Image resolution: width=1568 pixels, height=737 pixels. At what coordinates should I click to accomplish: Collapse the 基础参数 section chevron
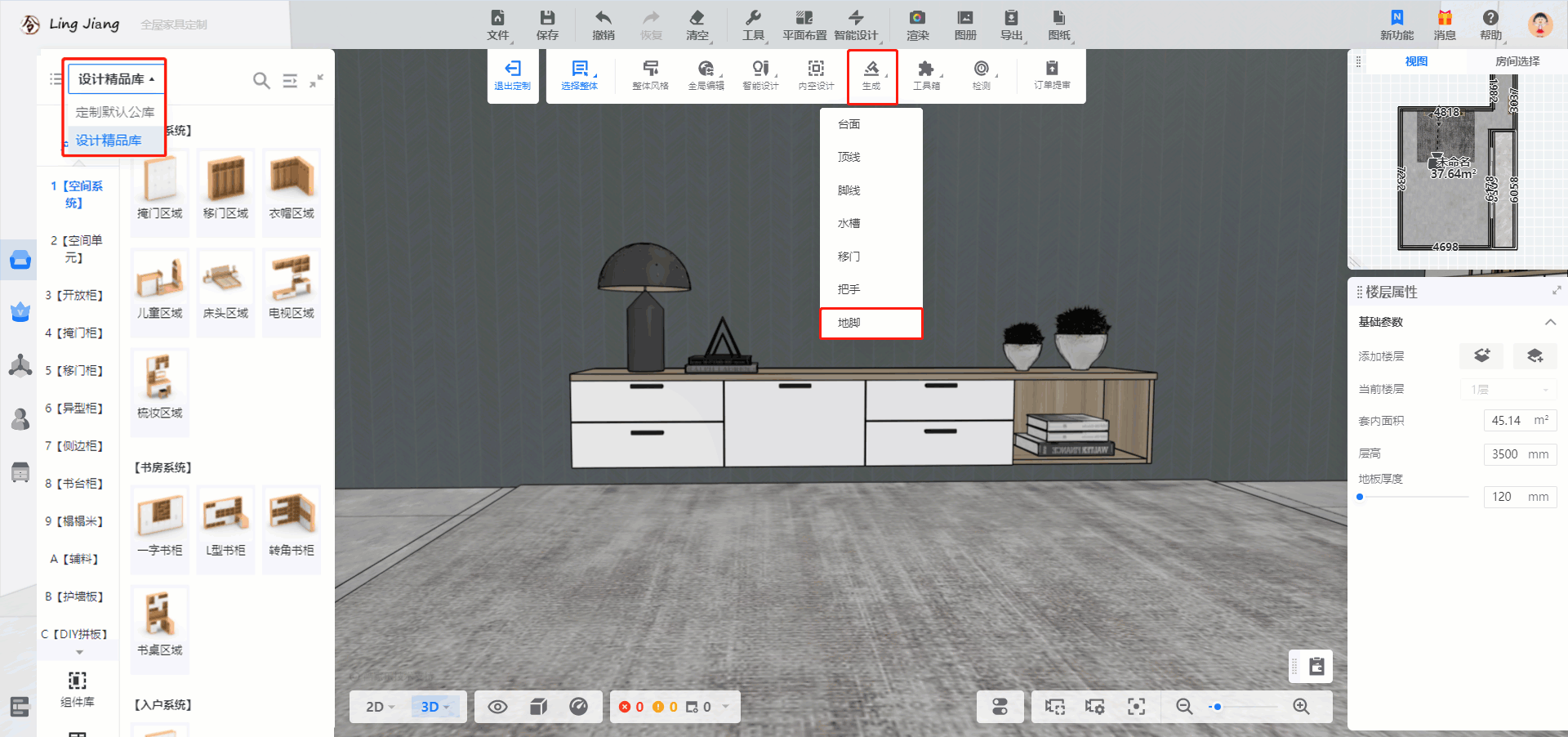click(x=1549, y=322)
